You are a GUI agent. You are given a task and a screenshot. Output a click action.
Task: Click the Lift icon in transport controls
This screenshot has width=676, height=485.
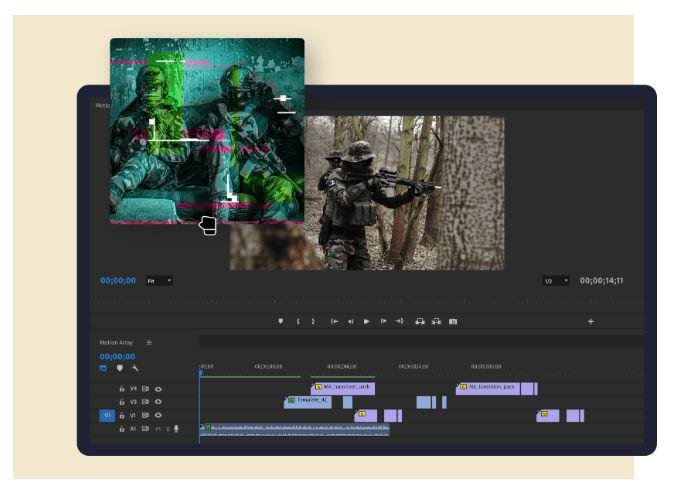click(x=420, y=321)
